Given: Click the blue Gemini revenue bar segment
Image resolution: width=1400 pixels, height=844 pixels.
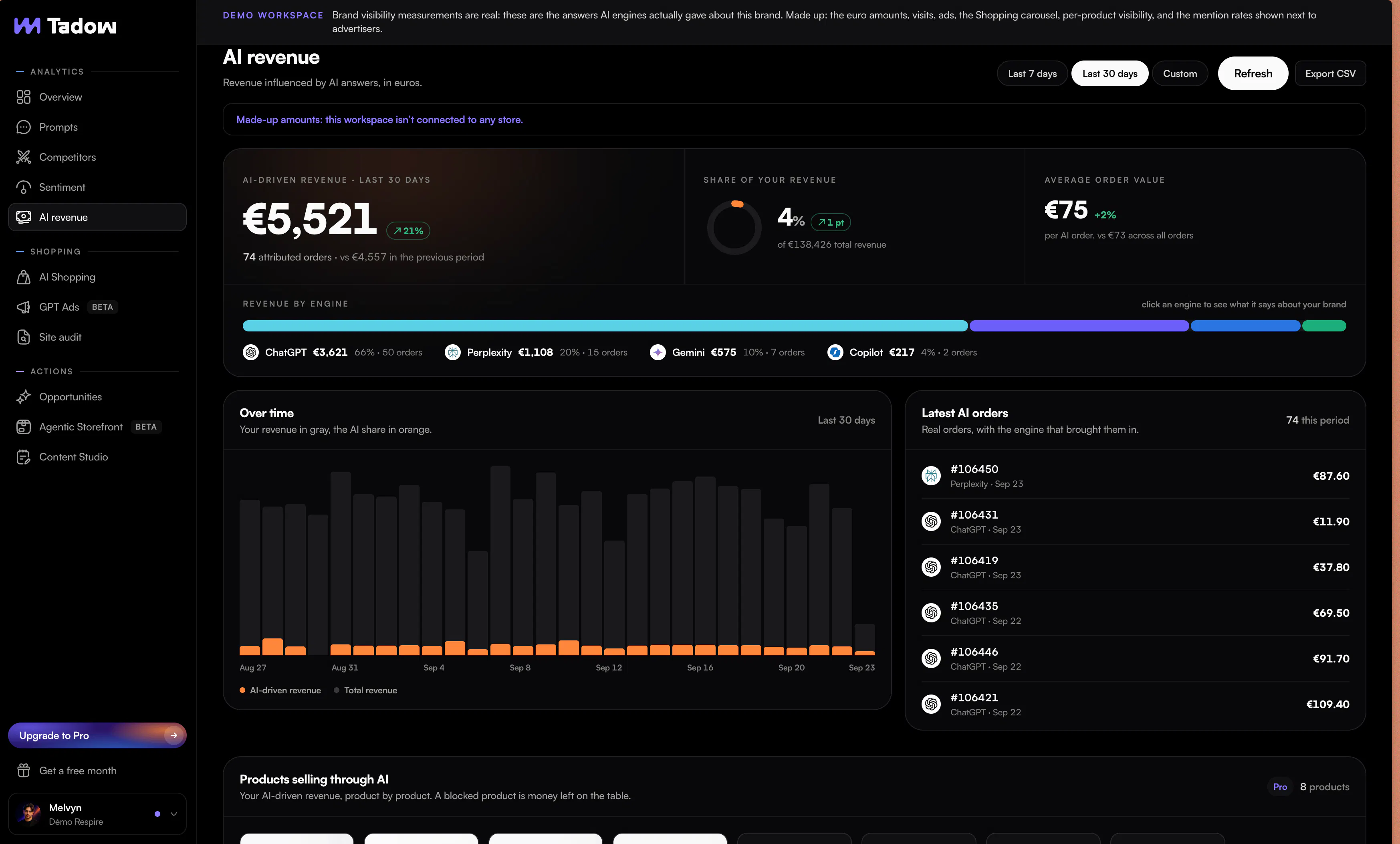Looking at the screenshot, I should (x=1245, y=326).
